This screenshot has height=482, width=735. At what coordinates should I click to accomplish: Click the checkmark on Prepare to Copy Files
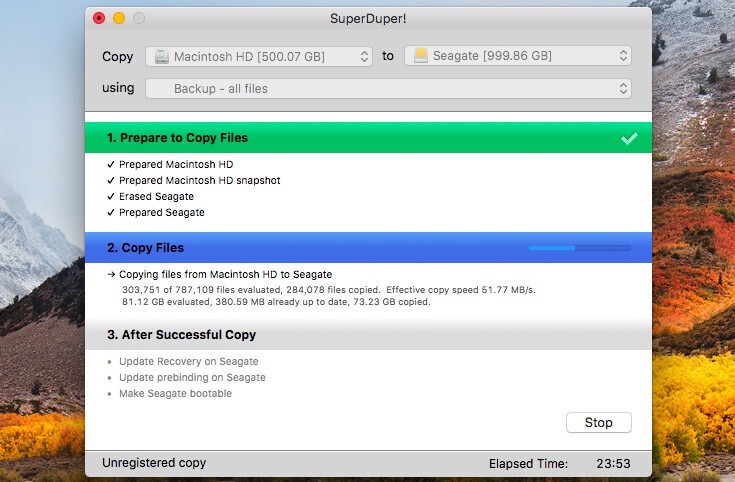(x=629, y=138)
